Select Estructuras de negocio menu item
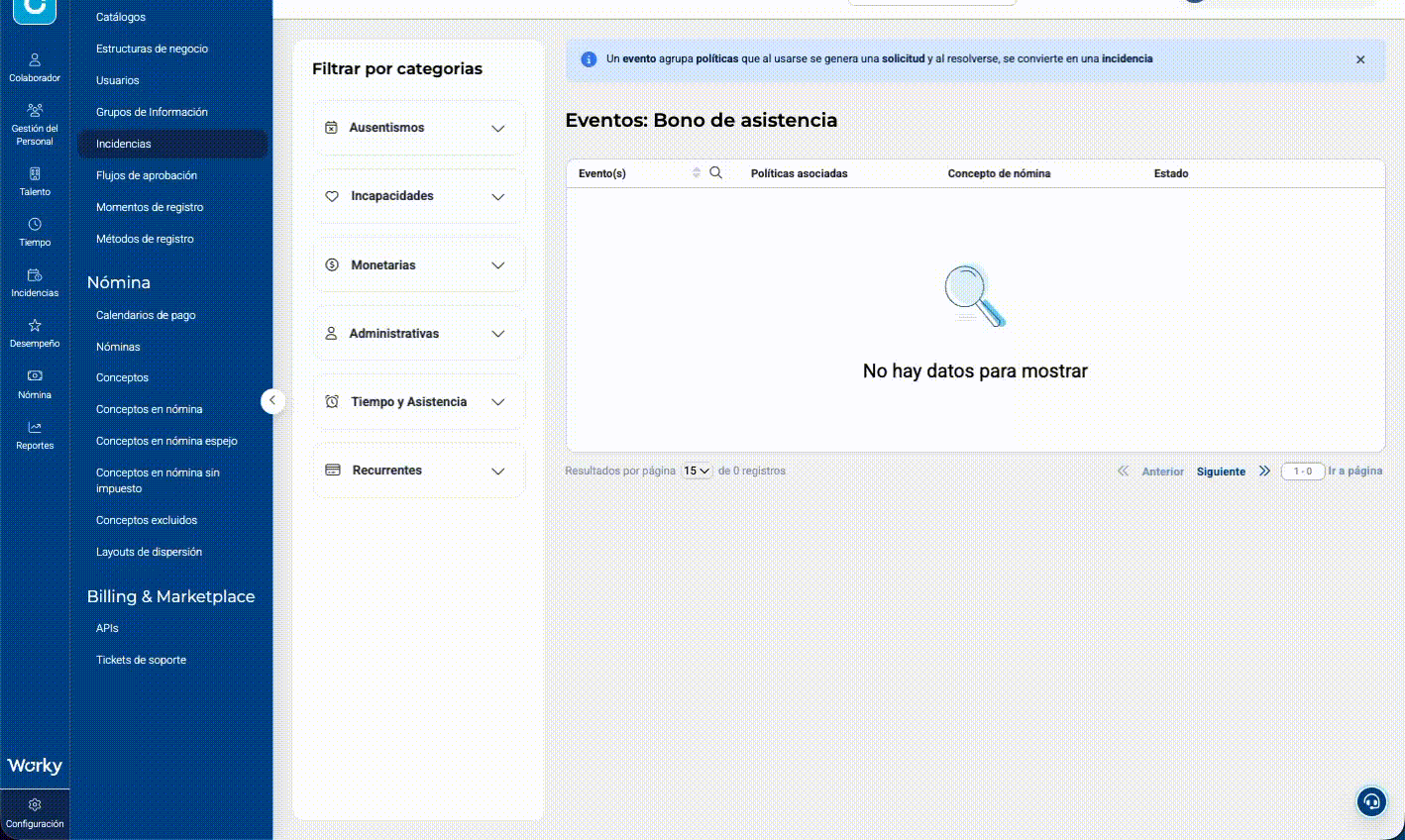 (x=152, y=49)
